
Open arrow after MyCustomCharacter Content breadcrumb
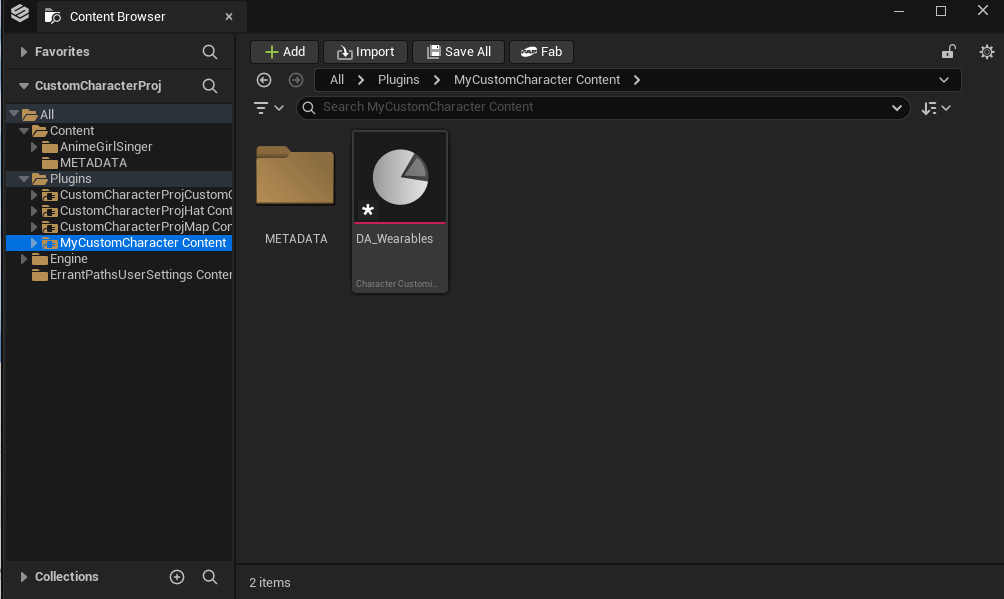(x=636, y=80)
